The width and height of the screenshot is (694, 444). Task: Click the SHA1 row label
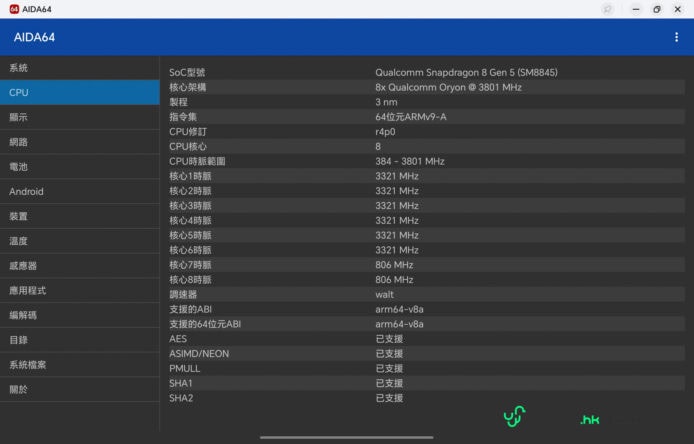tap(181, 383)
